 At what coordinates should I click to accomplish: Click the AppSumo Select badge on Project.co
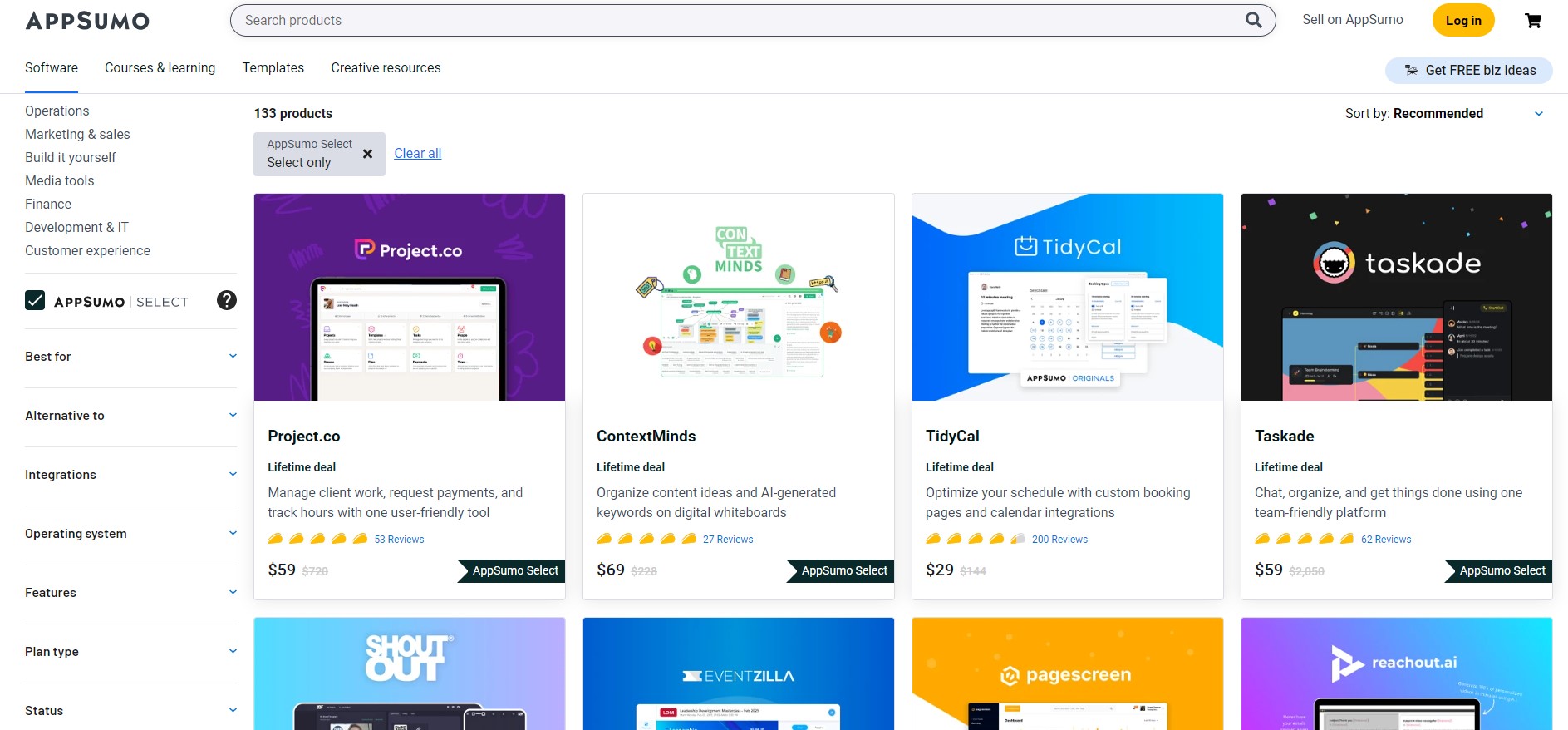pyautogui.click(x=513, y=570)
